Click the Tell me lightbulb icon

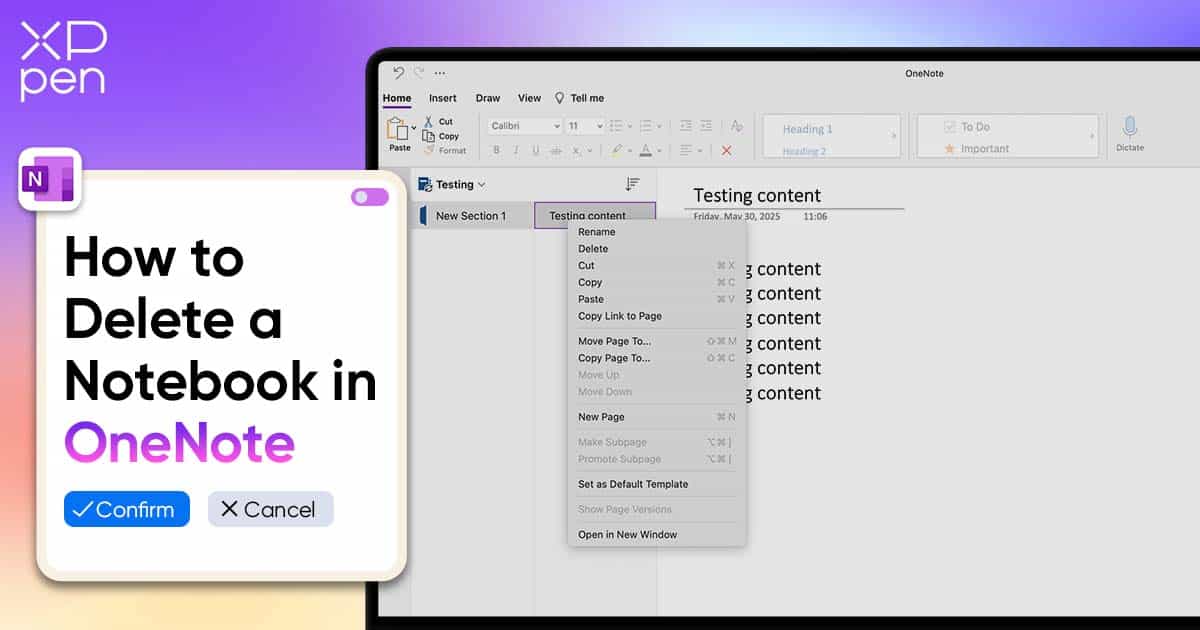[x=560, y=98]
